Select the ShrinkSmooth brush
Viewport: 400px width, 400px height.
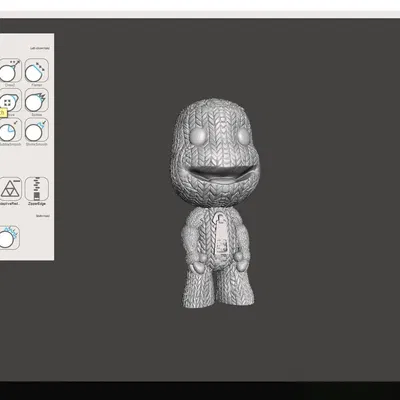pos(37,130)
